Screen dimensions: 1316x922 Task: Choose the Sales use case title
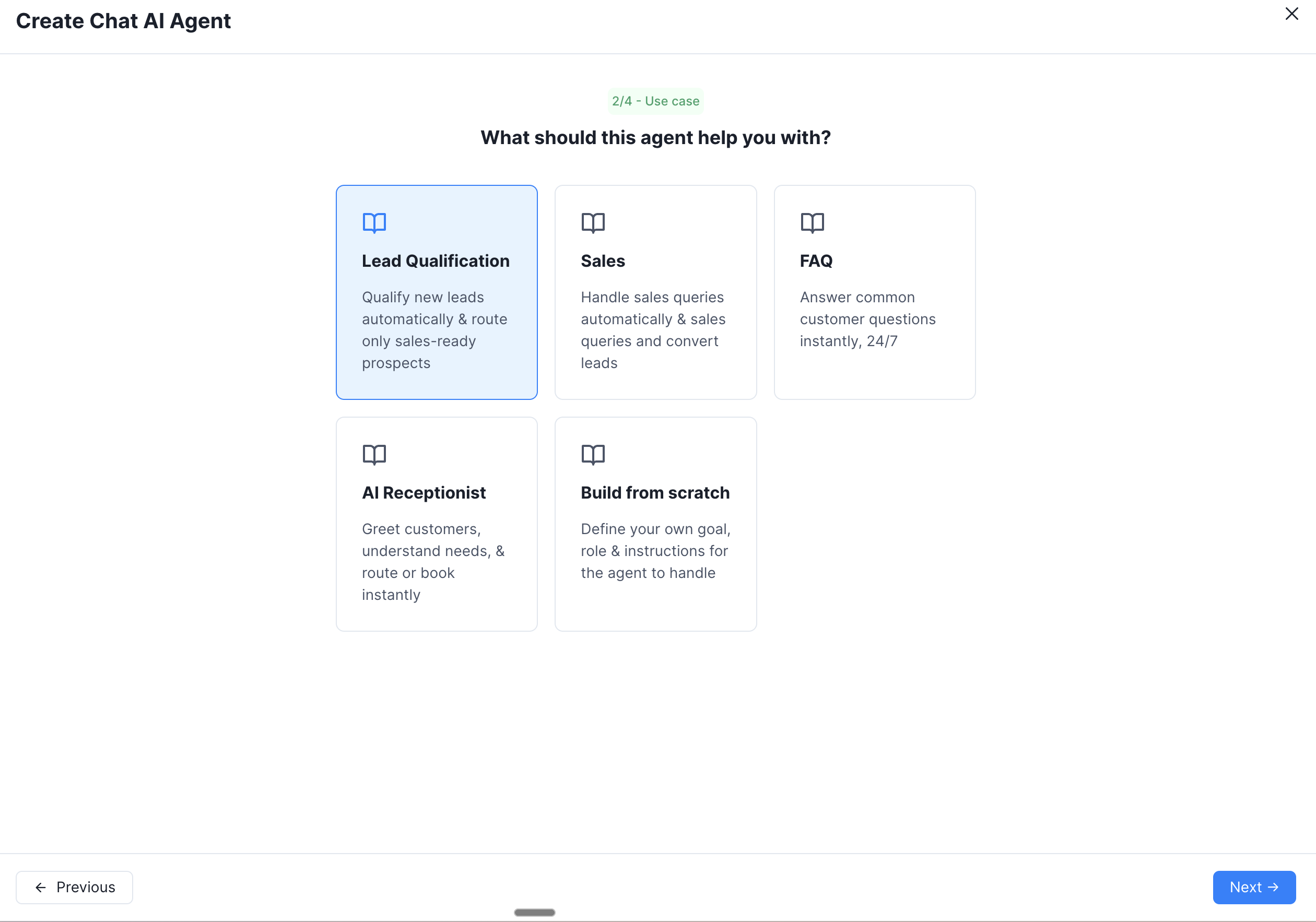point(603,261)
